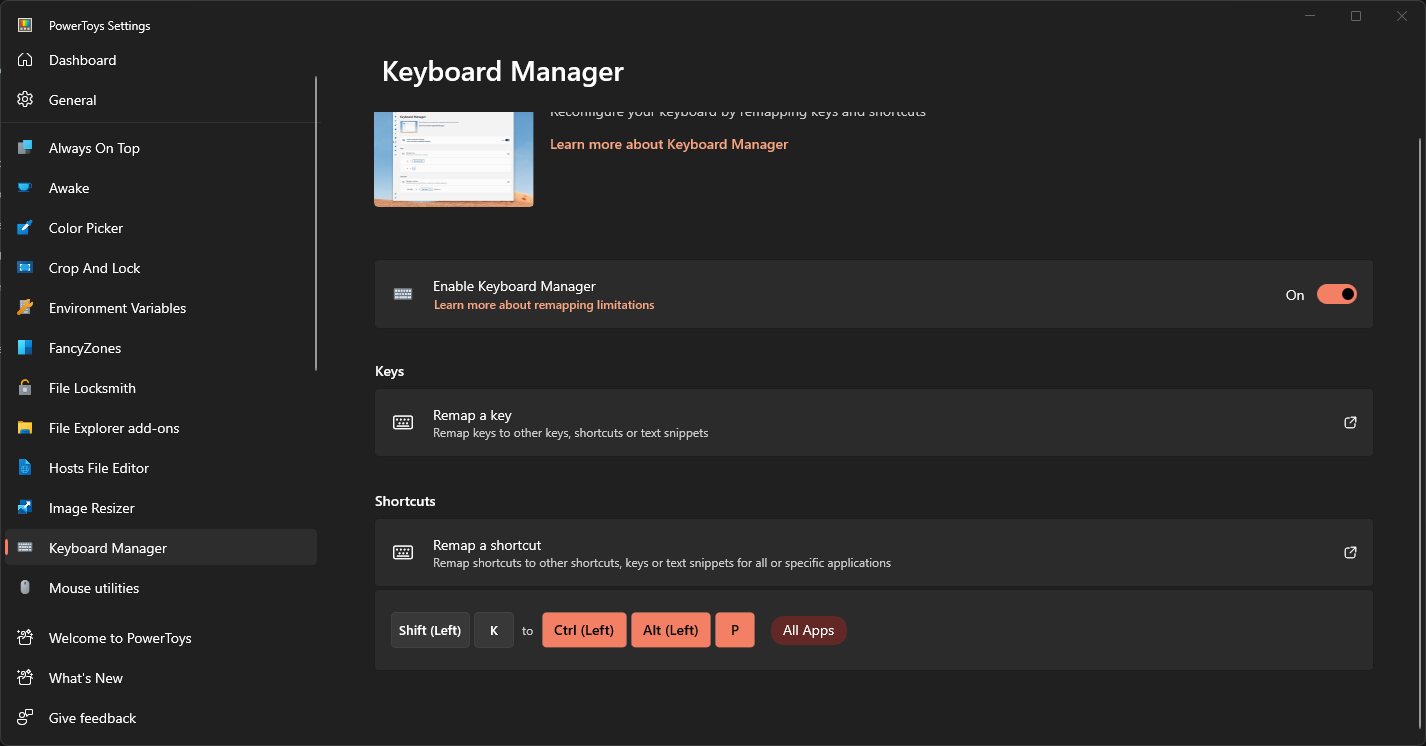Image resolution: width=1426 pixels, height=746 pixels.
Task: Click the Keyboard Manager sidebar icon
Action: [25, 548]
